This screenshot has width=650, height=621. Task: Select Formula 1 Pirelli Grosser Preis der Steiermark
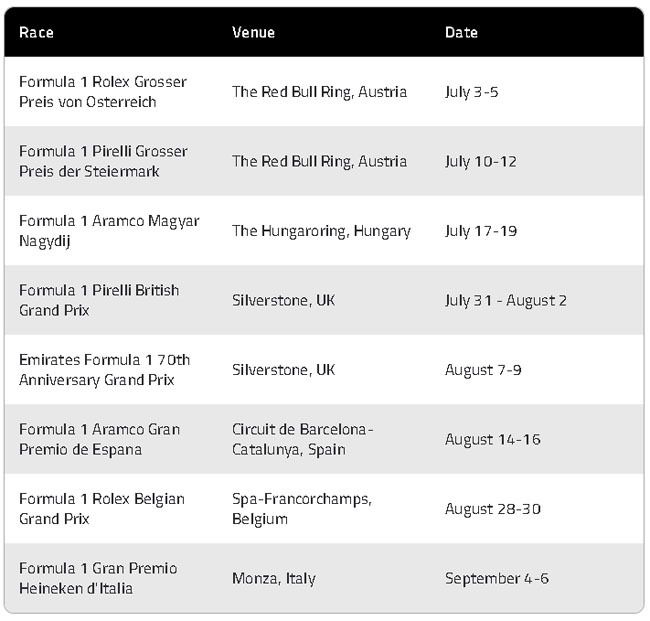pos(103,161)
